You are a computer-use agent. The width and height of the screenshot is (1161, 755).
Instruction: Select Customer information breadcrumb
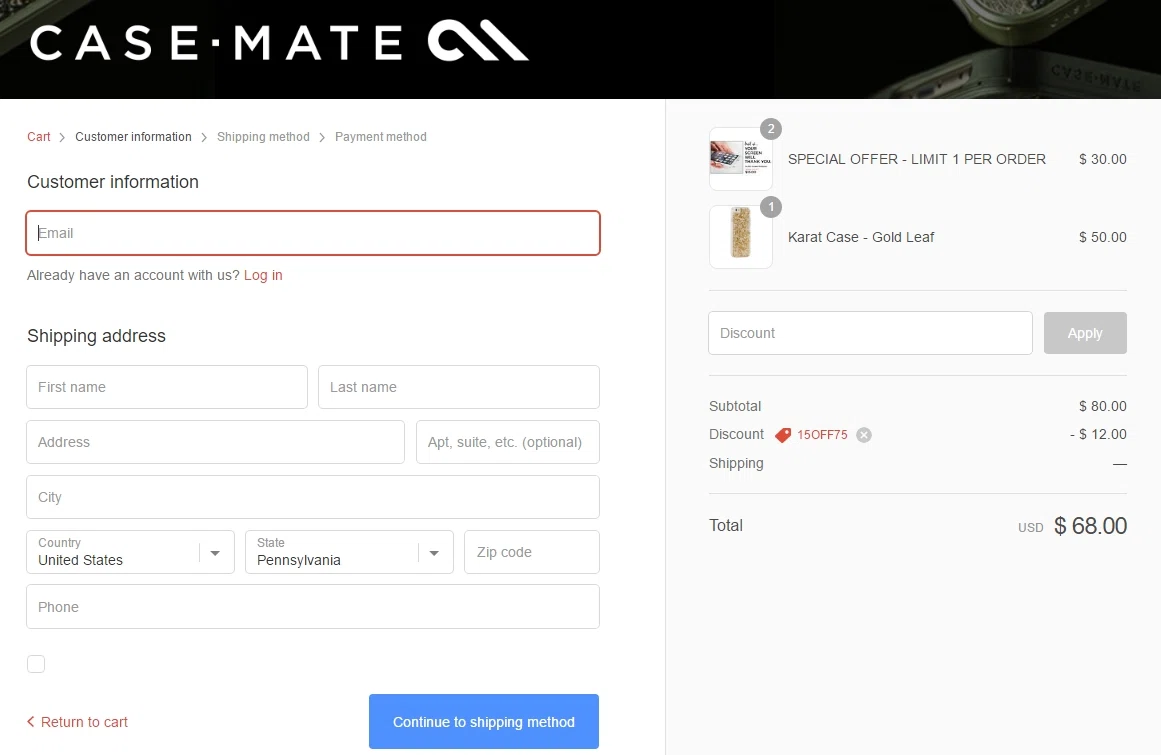click(x=133, y=137)
